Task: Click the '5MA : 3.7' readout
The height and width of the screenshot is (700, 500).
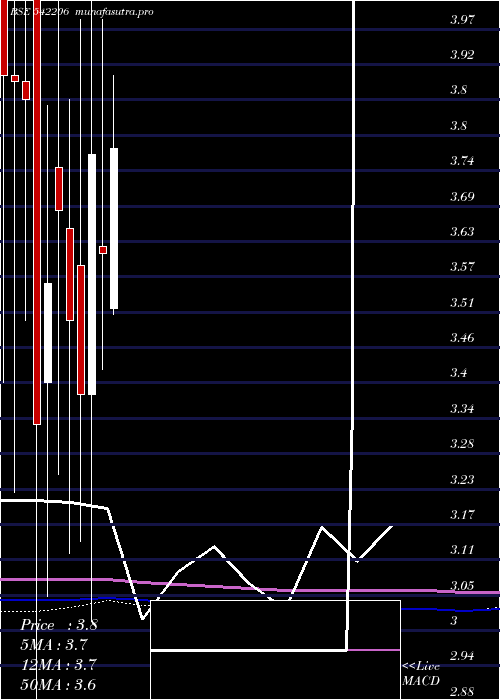Action: (54, 645)
